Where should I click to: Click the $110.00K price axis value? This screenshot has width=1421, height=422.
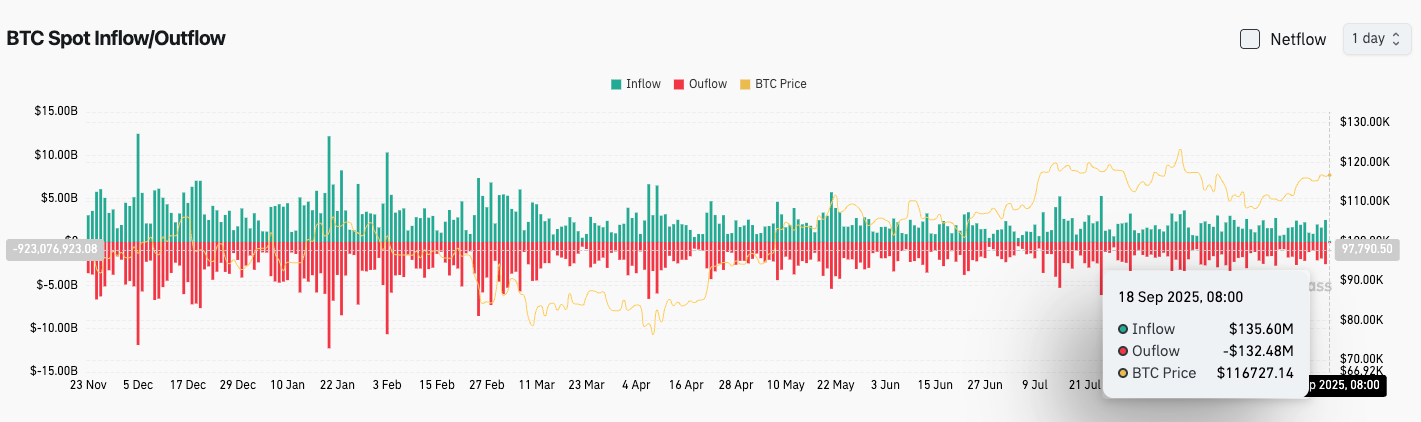click(x=1366, y=201)
